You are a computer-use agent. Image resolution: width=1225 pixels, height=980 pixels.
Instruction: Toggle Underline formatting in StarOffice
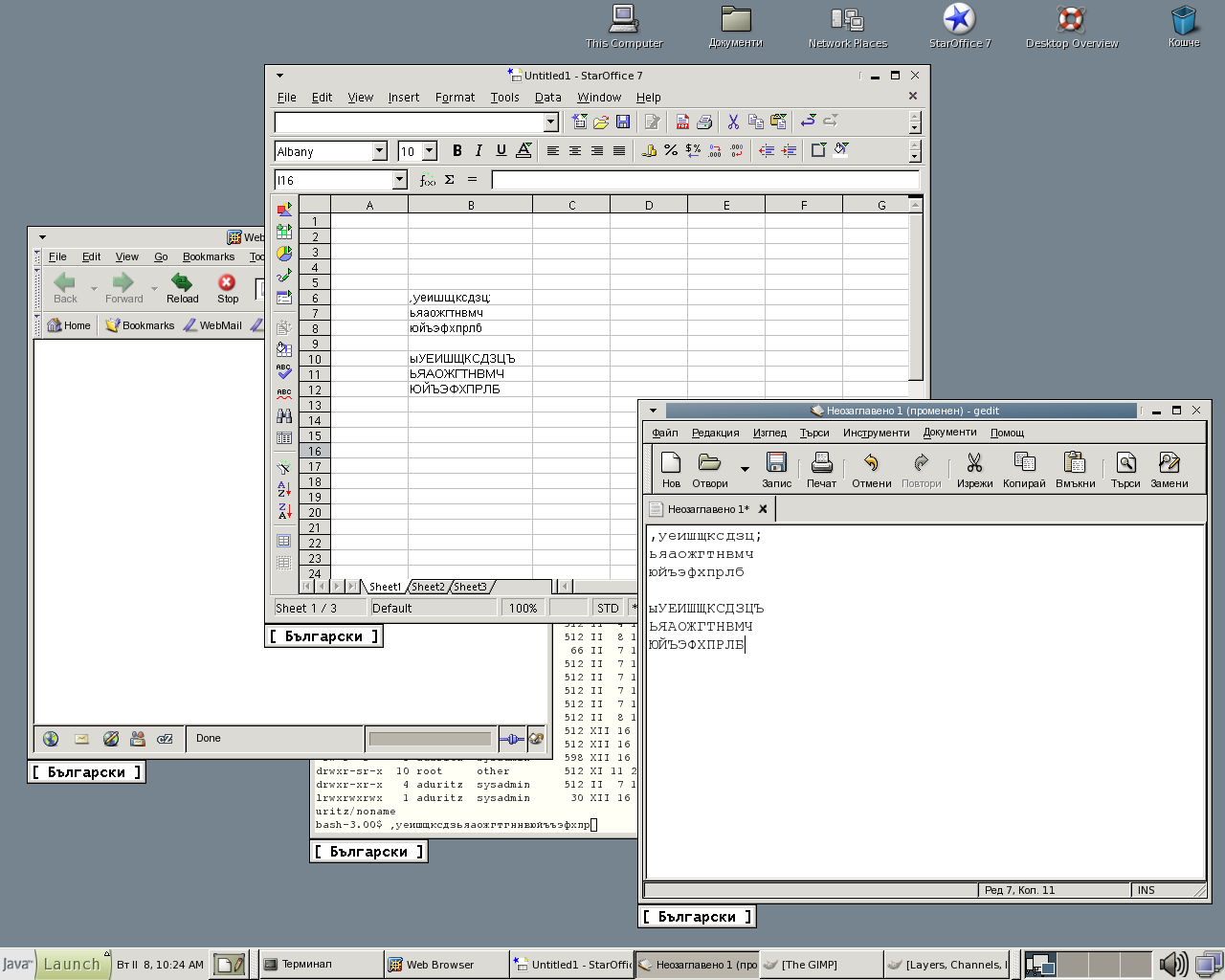pyautogui.click(x=501, y=150)
